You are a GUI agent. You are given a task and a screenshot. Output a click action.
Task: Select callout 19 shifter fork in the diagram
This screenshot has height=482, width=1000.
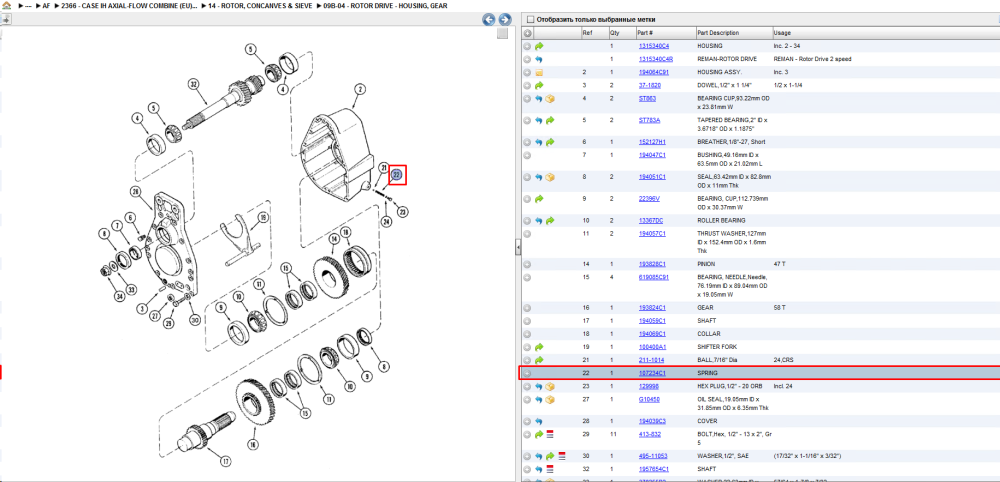(262, 217)
